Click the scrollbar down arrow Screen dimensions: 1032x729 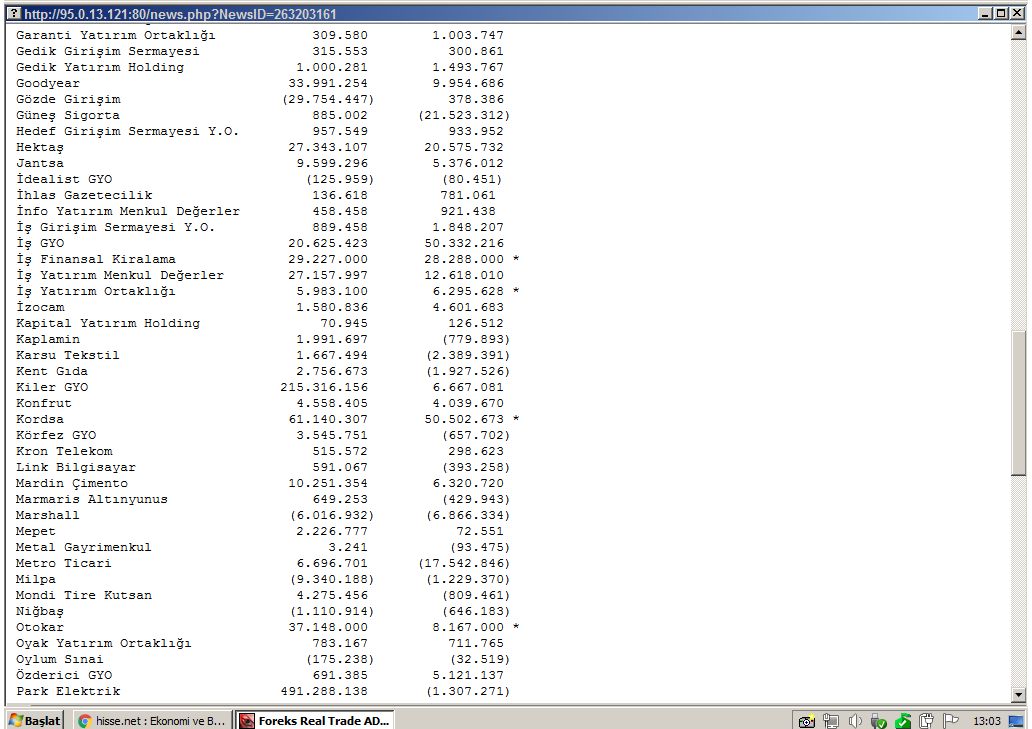(1018, 694)
